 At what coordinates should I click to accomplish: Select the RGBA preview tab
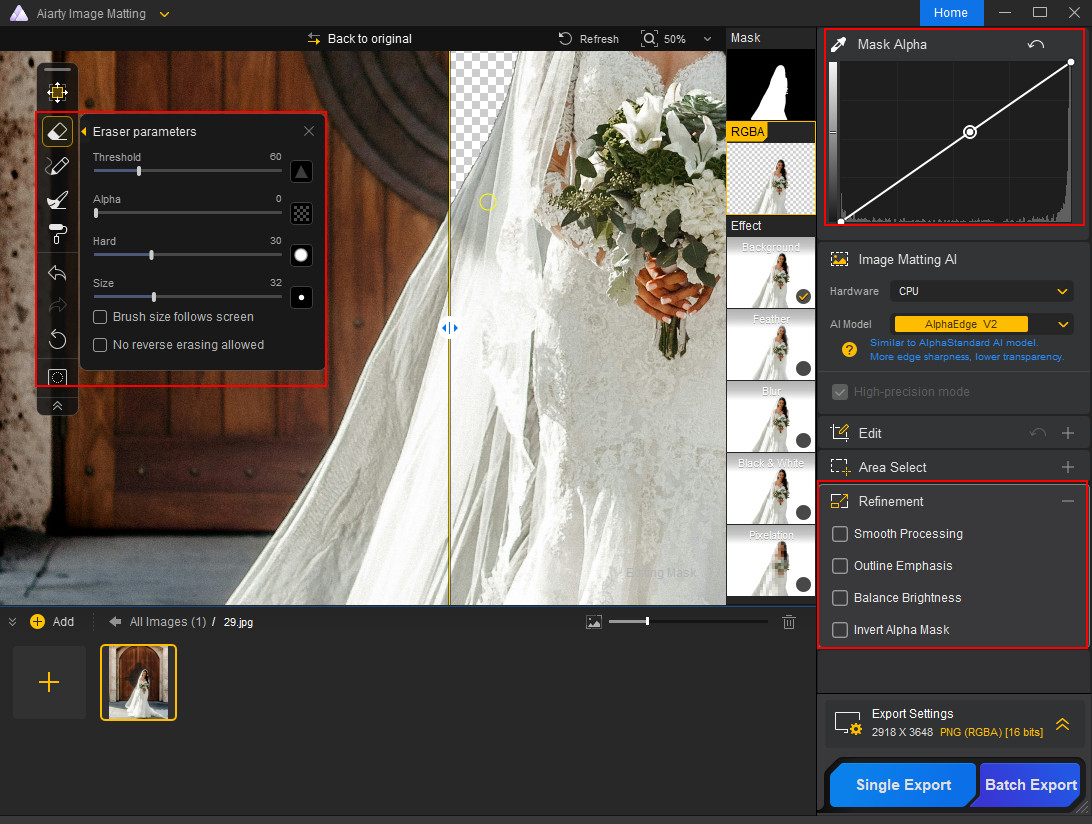click(x=747, y=131)
